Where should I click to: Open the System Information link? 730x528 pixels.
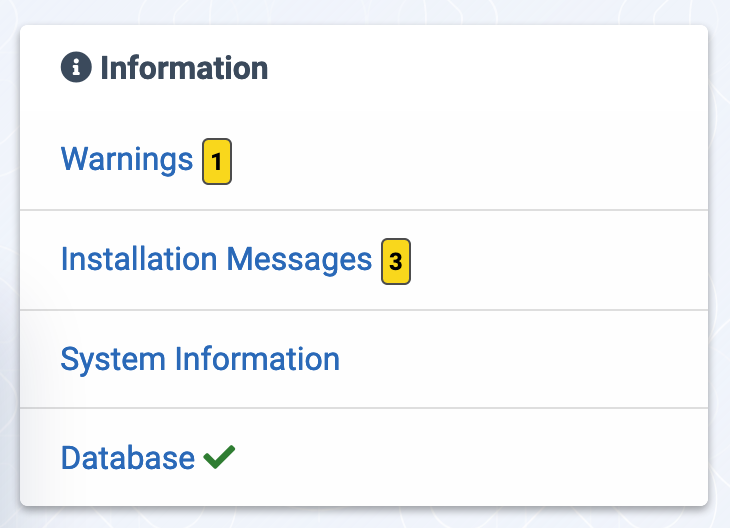tap(200, 359)
